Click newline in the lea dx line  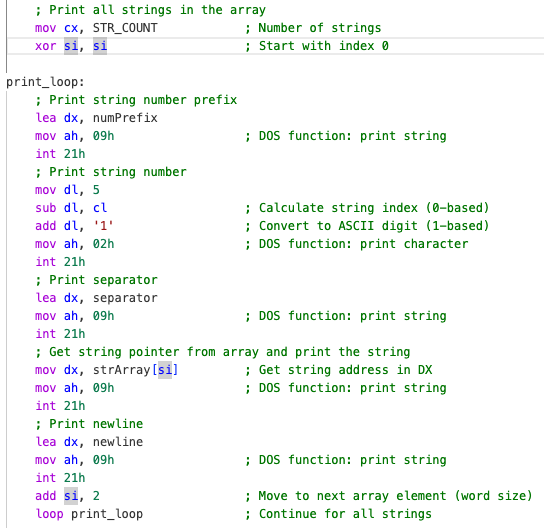pyautogui.click(x=118, y=442)
